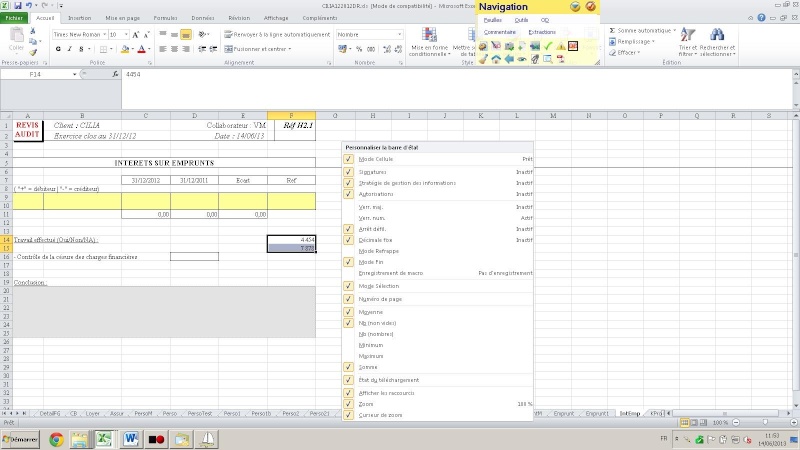Center text horizontally in ribbon
The image size is (800, 450).
point(174,49)
